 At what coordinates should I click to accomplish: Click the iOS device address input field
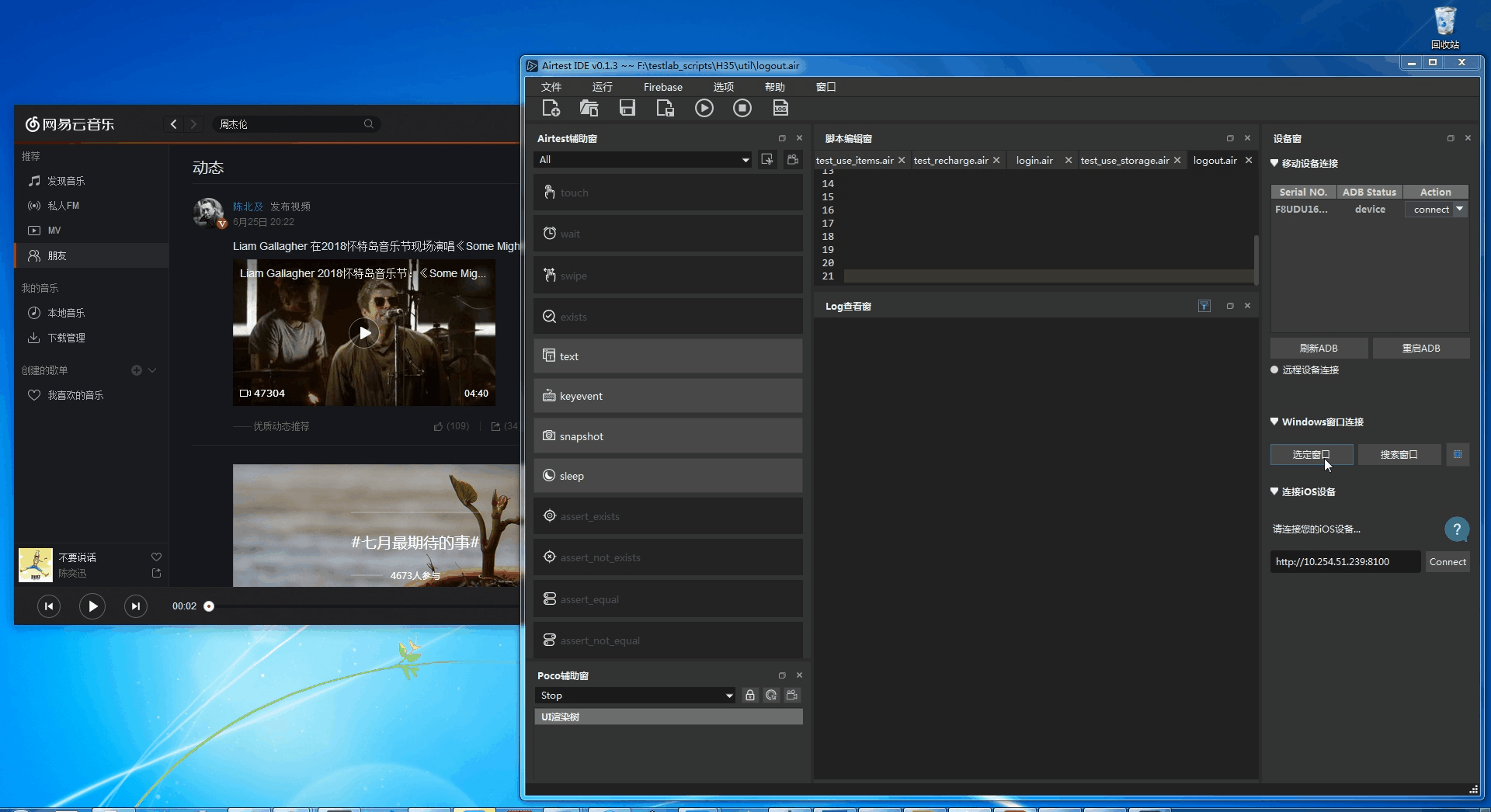[x=1344, y=562]
